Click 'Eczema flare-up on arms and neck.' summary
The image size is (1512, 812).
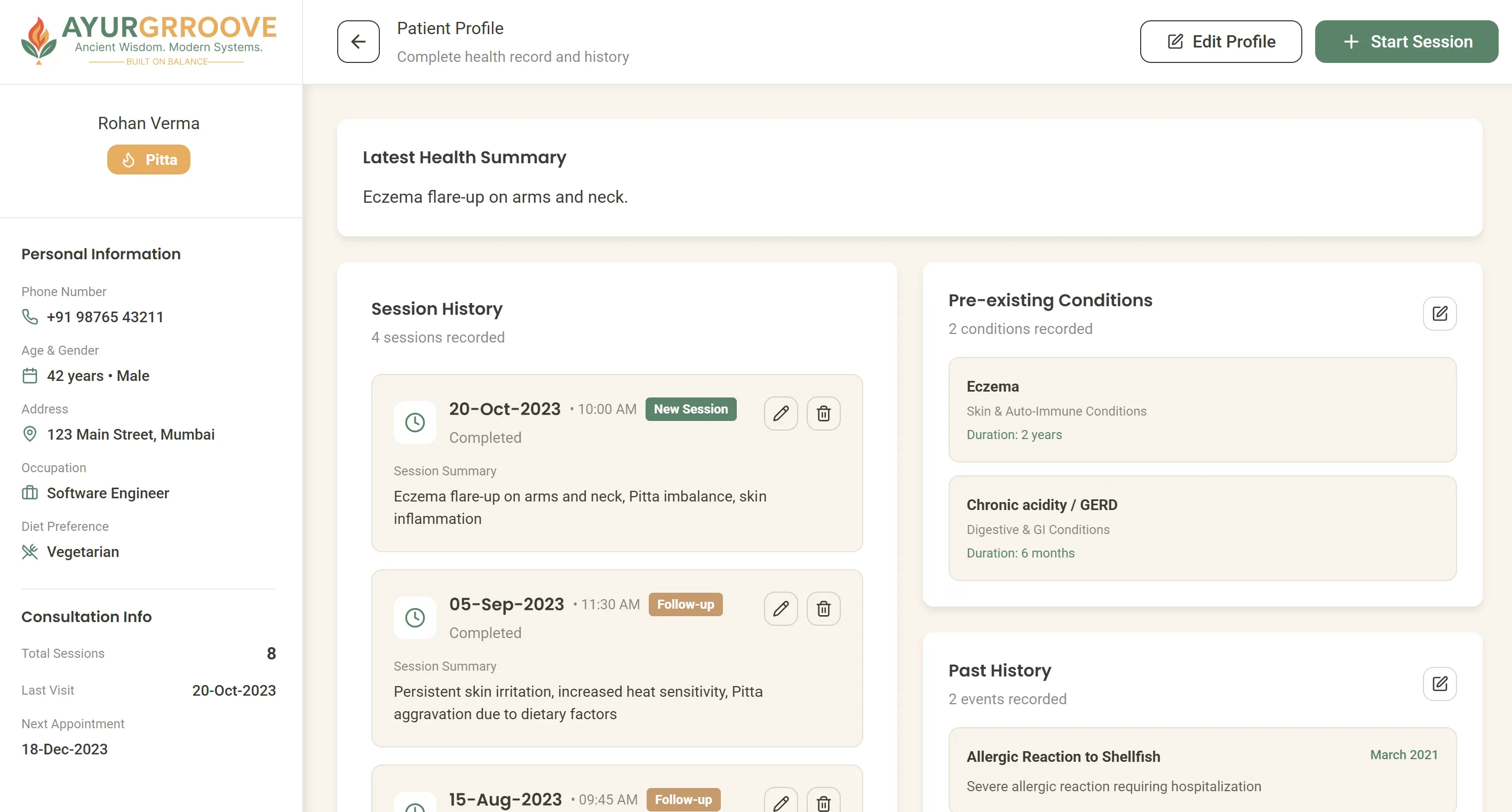pyautogui.click(x=496, y=197)
